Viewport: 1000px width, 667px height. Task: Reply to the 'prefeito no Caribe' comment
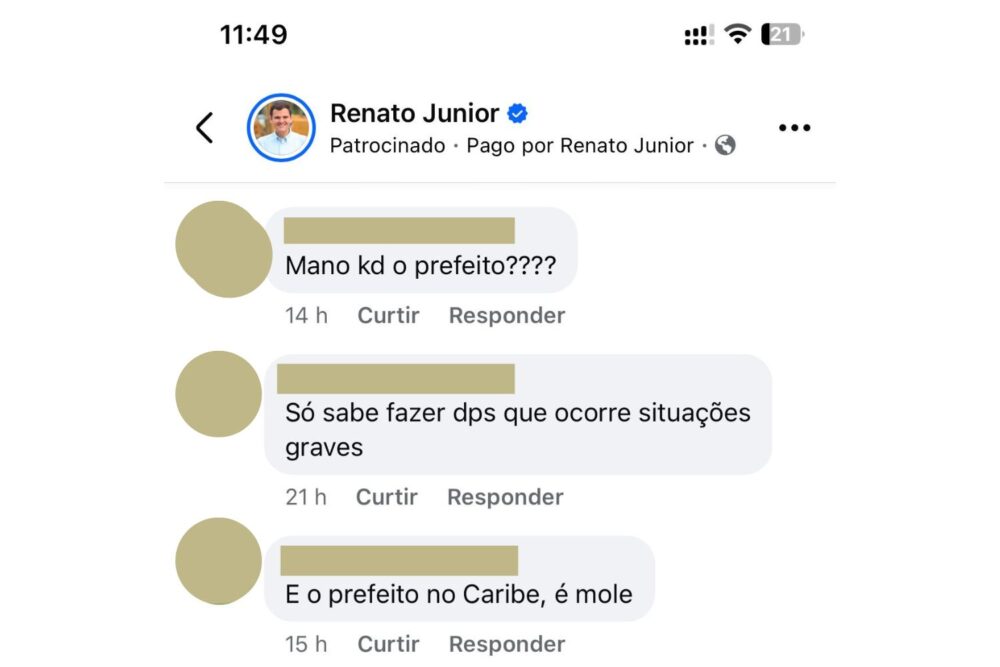coord(507,644)
